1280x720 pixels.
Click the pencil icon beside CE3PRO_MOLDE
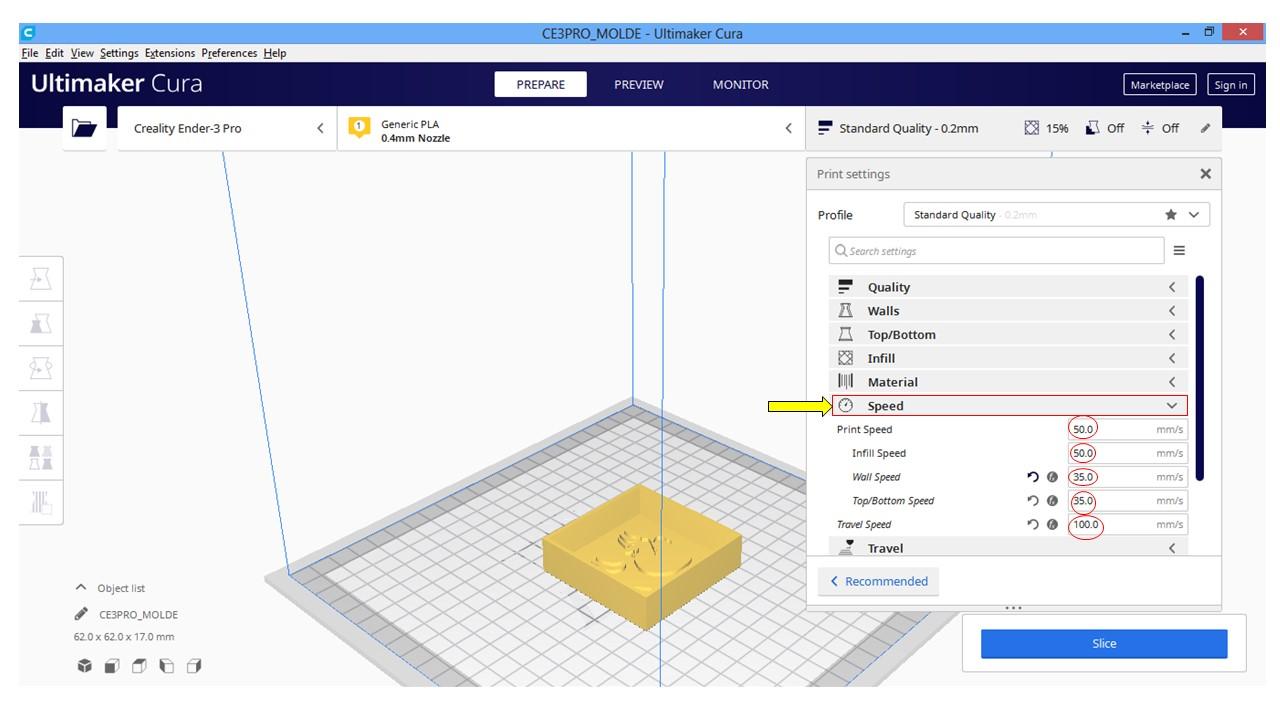click(81, 614)
